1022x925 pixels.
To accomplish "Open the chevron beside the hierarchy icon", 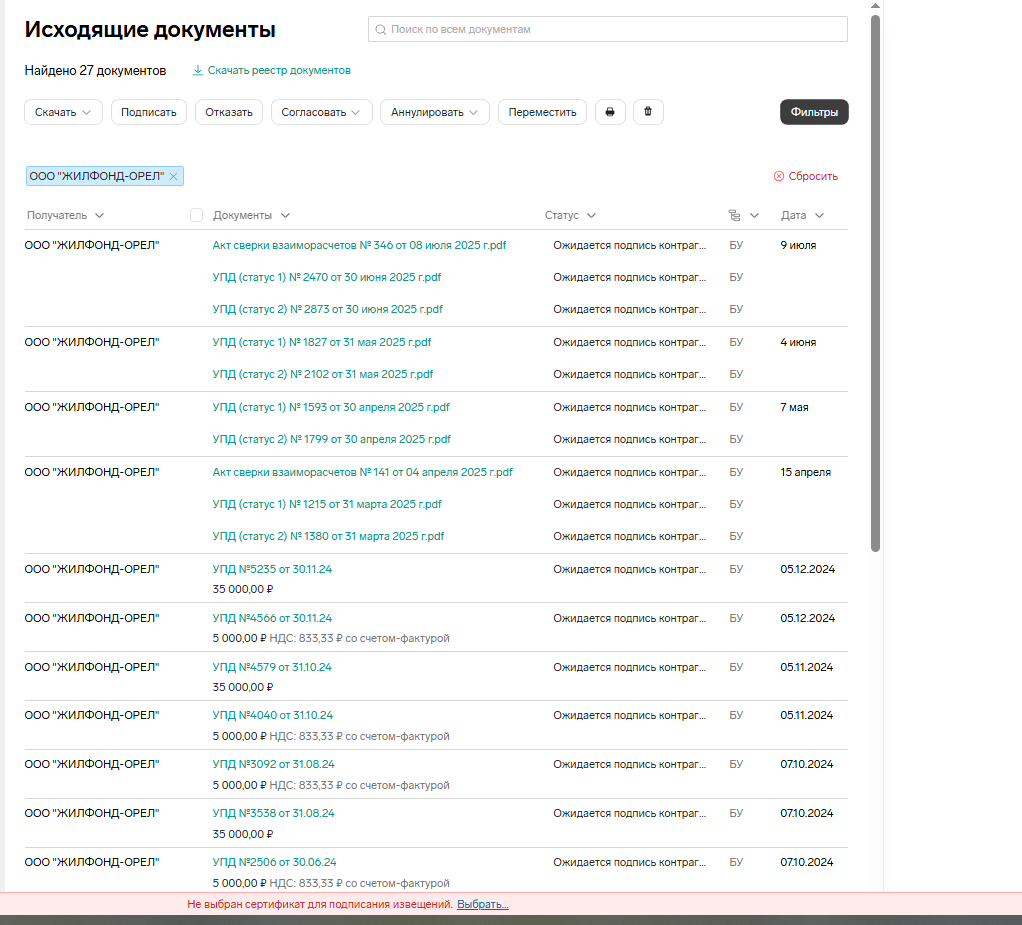I will pyautogui.click(x=754, y=216).
